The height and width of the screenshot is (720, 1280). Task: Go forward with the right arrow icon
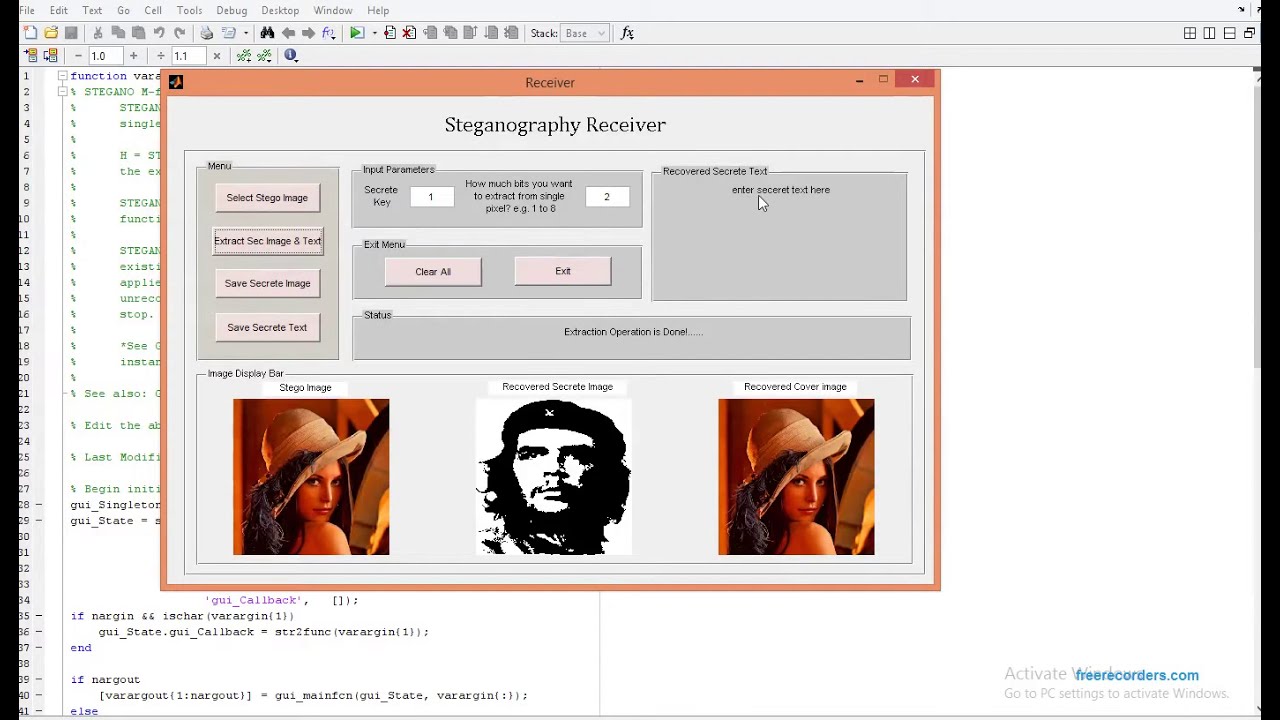pos(308,33)
